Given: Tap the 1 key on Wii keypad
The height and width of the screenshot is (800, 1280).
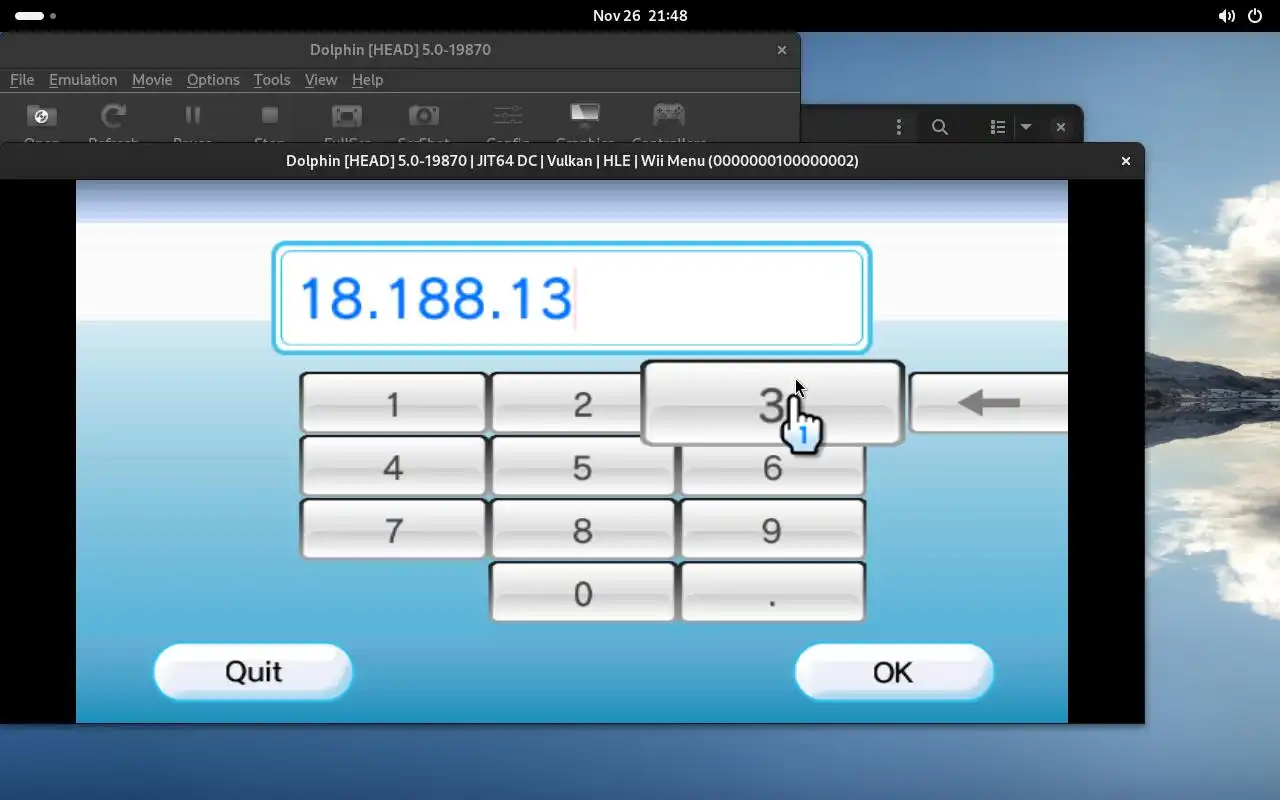Looking at the screenshot, I should tap(393, 404).
